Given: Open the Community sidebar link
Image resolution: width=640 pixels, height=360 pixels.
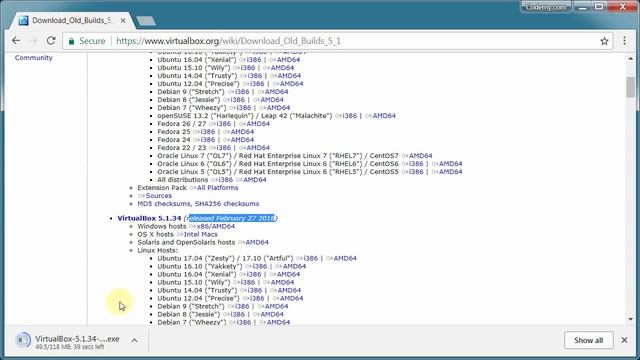Looking at the screenshot, I should click(x=33, y=58).
